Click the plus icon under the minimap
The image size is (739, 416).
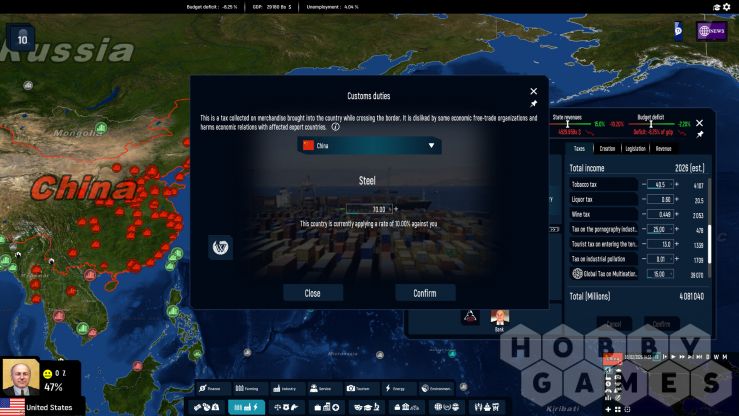coord(608,409)
